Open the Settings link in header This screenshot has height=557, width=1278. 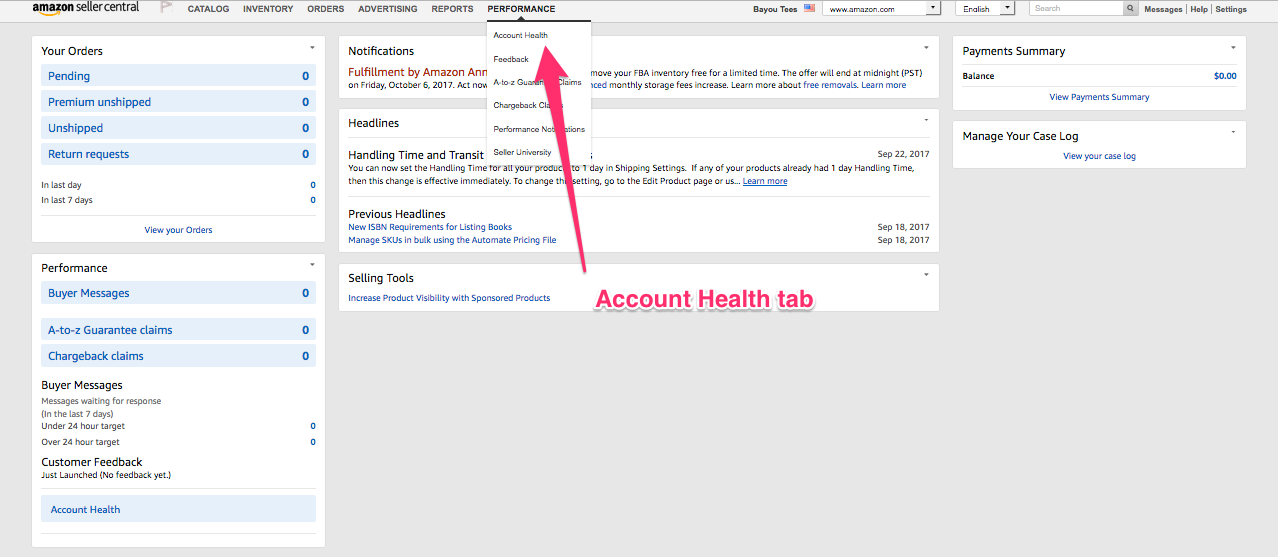[x=1231, y=9]
